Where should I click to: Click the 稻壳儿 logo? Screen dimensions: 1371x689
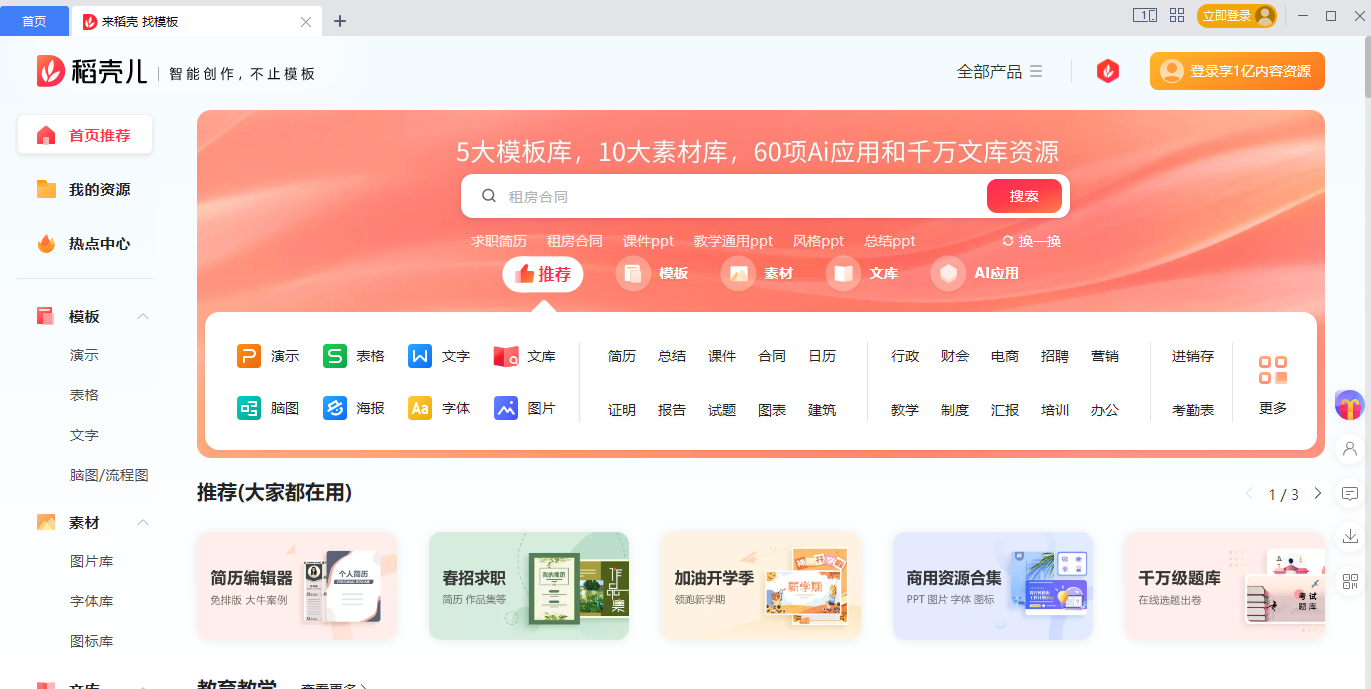92,71
